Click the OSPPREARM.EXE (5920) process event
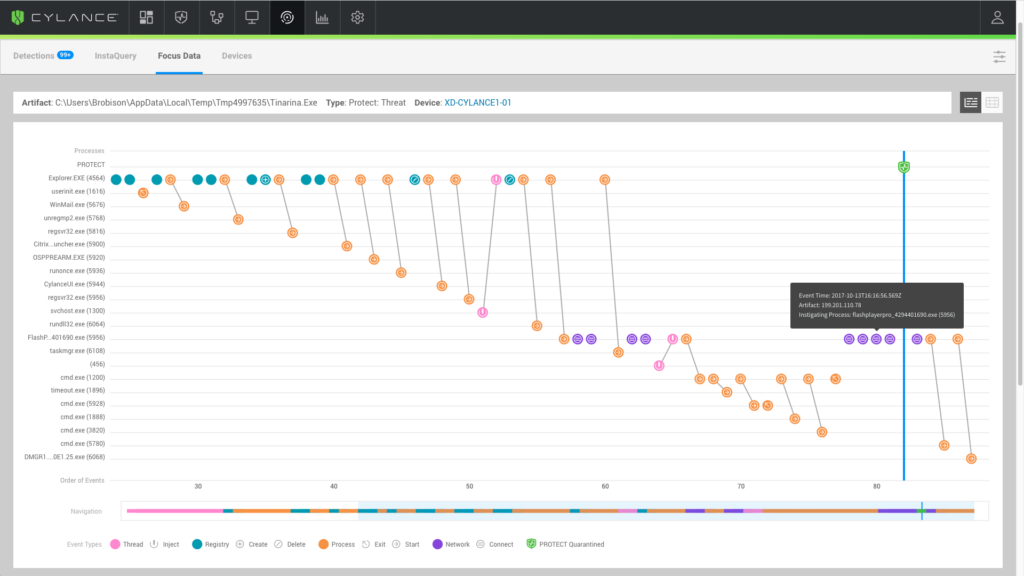The width and height of the screenshot is (1024, 576). tap(374, 259)
